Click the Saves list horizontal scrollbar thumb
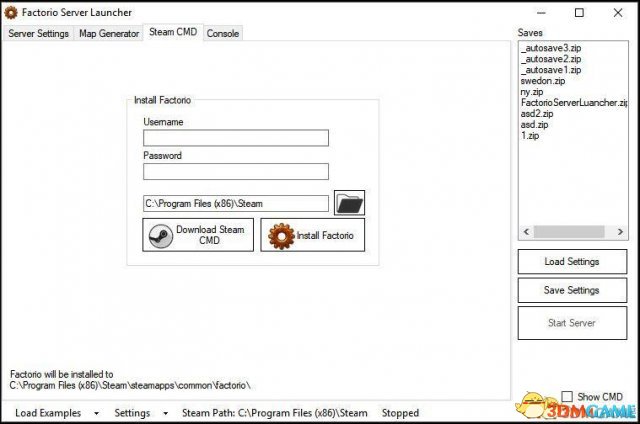This screenshot has height=424, width=640. [x=569, y=232]
